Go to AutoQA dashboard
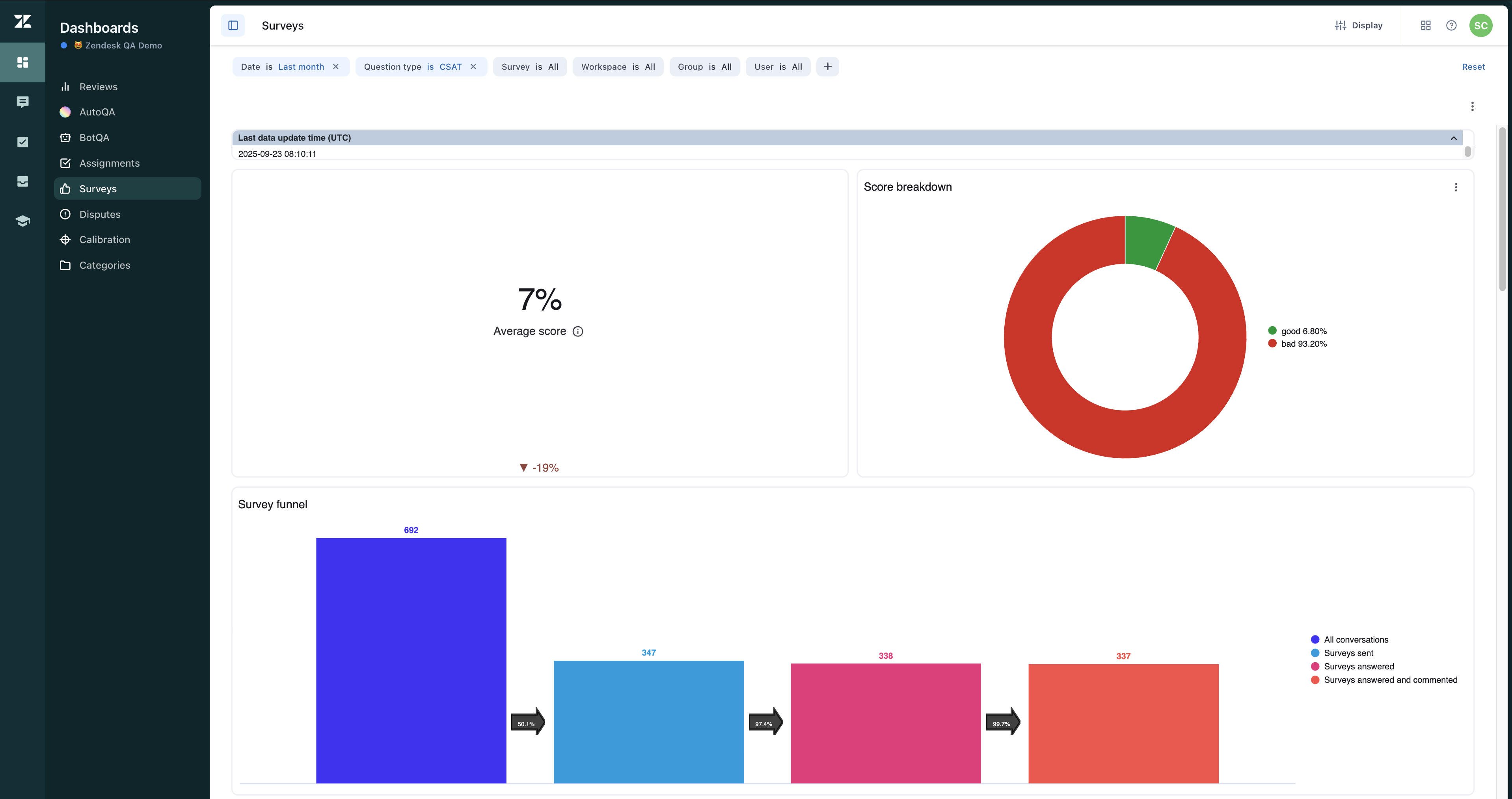The width and height of the screenshot is (1512, 799). (97, 112)
